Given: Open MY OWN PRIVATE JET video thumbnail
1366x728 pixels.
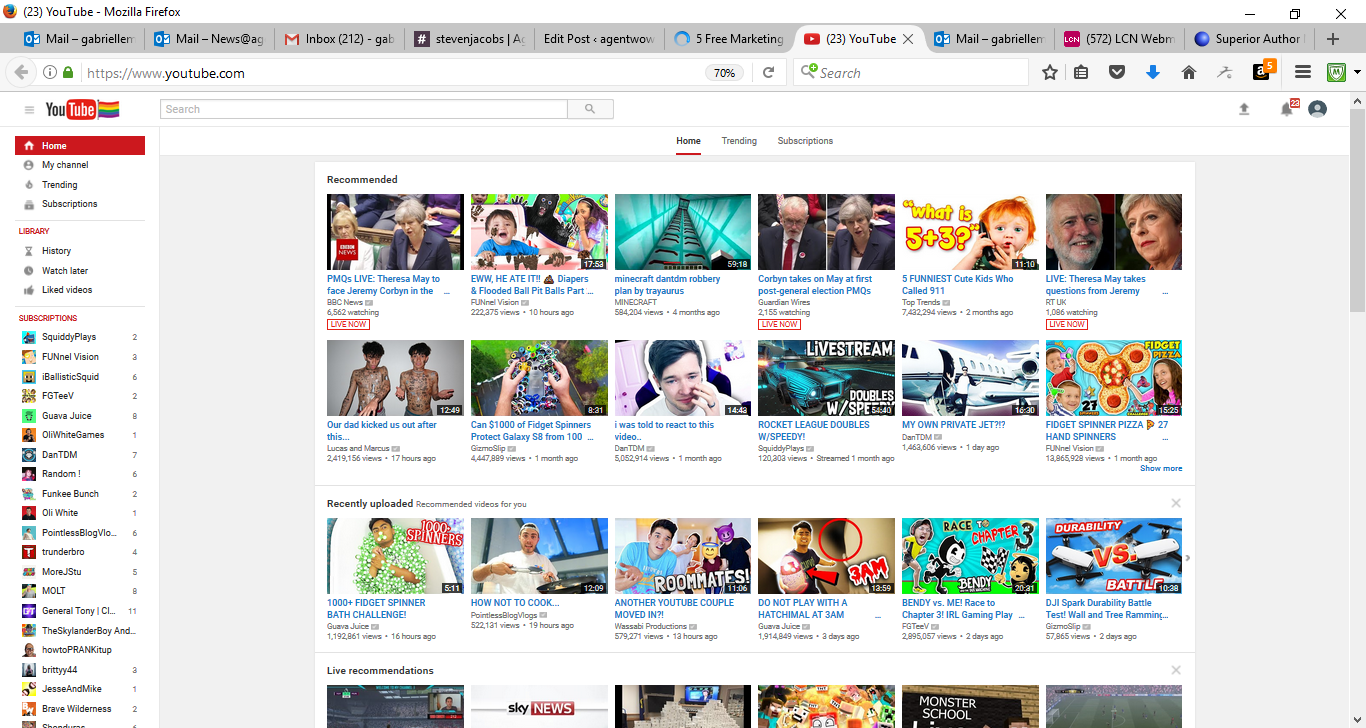Looking at the screenshot, I should point(970,378).
